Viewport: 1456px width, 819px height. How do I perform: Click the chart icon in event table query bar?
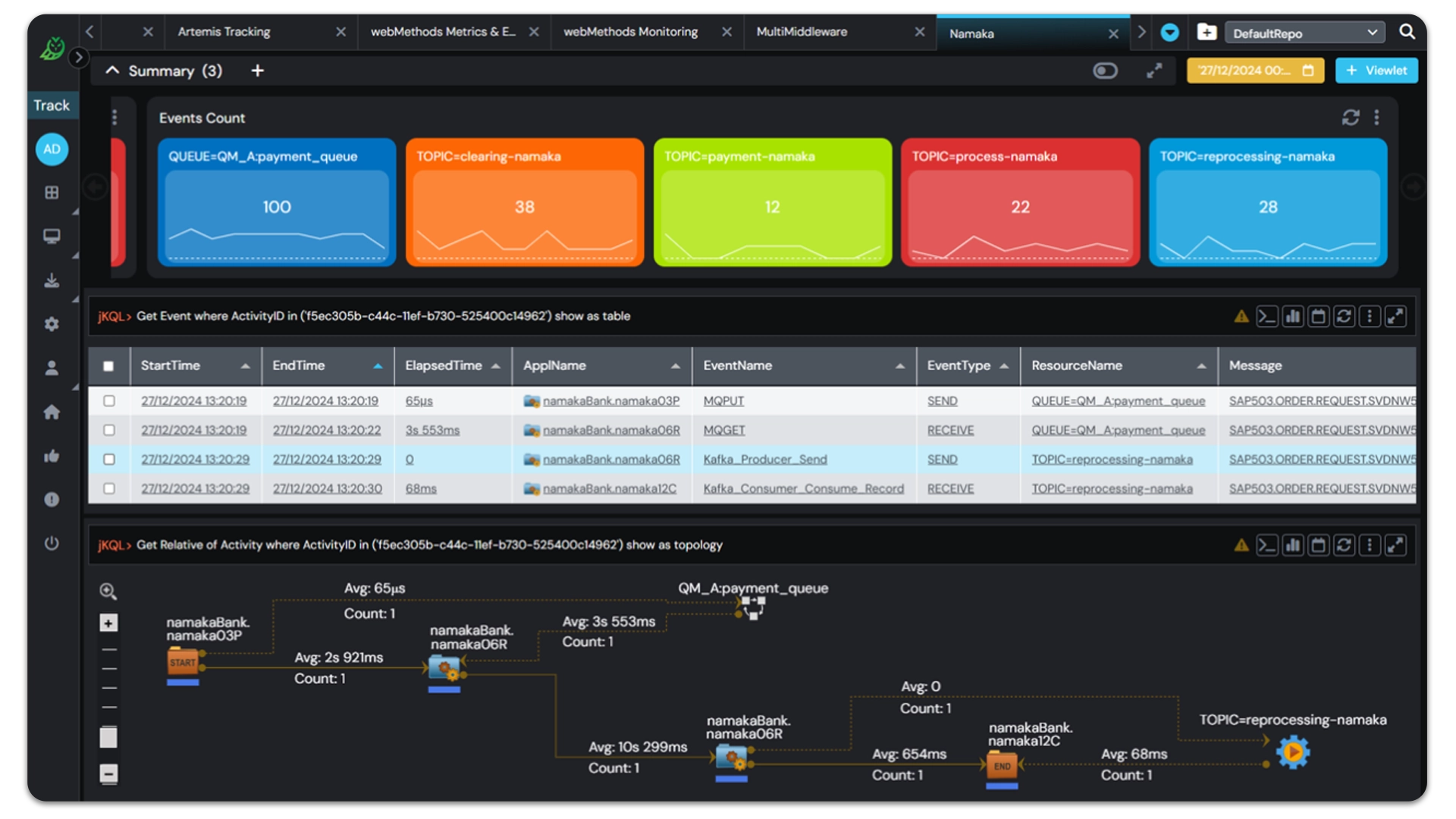pyautogui.click(x=1292, y=316)
